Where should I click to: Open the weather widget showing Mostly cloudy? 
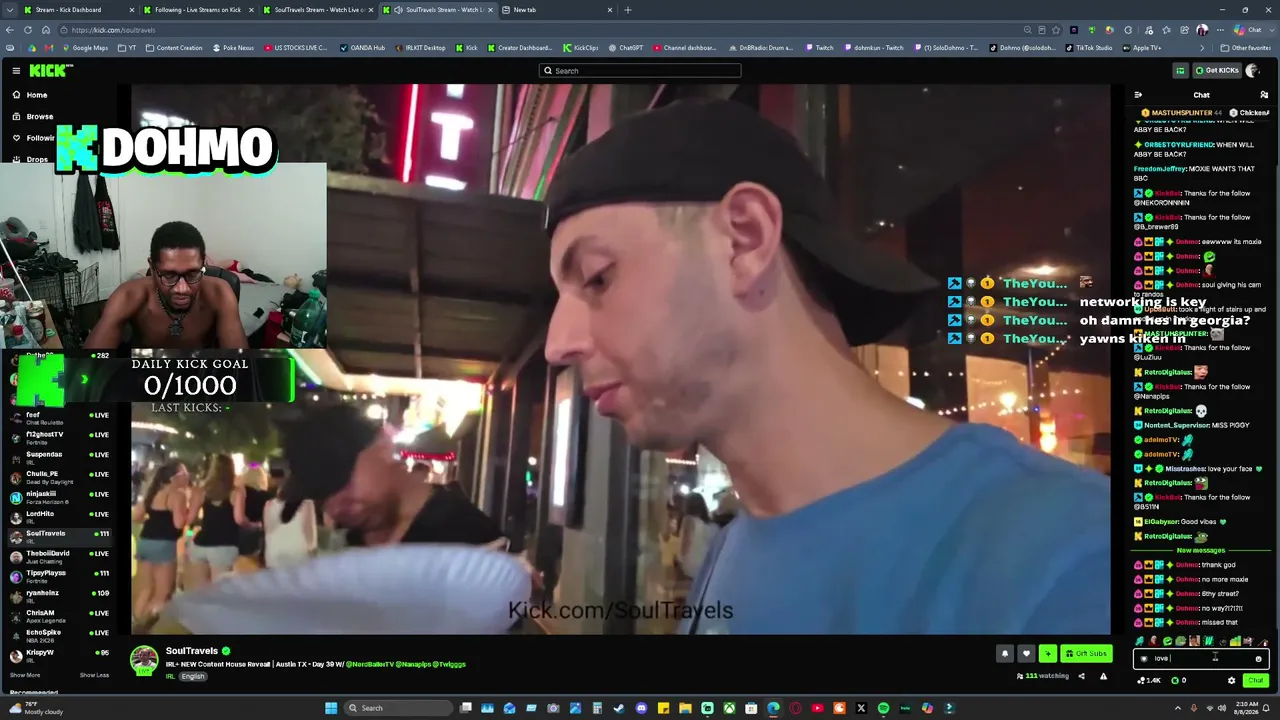coord(36,708)
